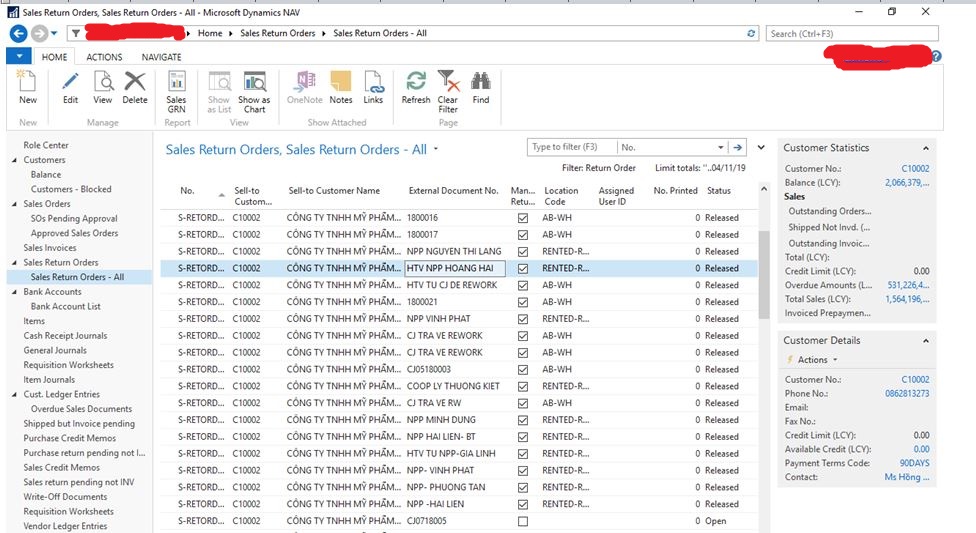Click the Search (Ctrl+F3) box
This screenshot has width=976, height=533.
click(852, 34)
